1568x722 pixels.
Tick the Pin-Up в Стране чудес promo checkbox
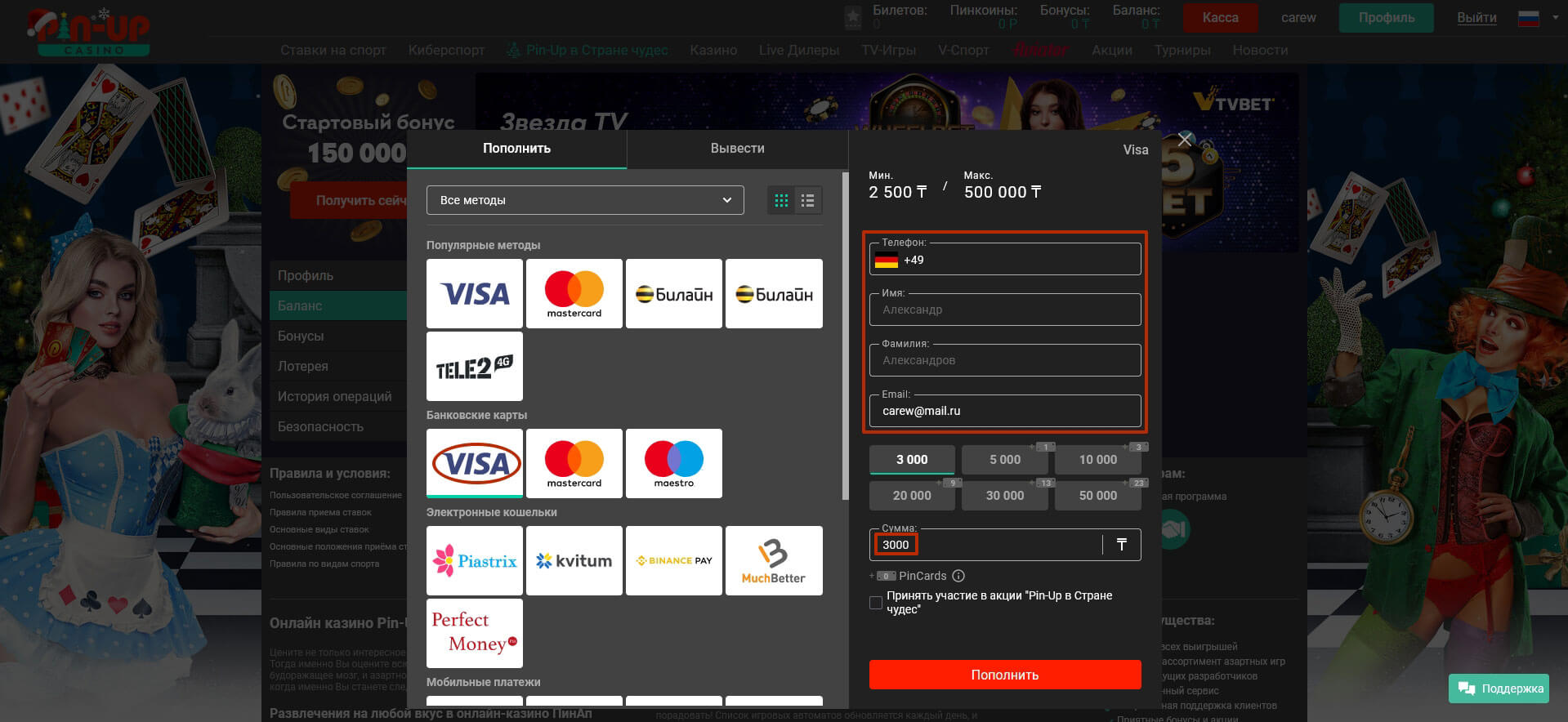click(876, 603)
